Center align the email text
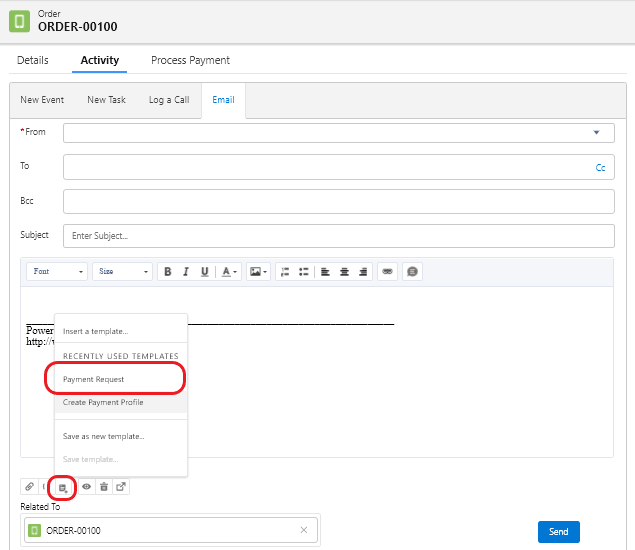635x550 pixels. click(344, 272)
